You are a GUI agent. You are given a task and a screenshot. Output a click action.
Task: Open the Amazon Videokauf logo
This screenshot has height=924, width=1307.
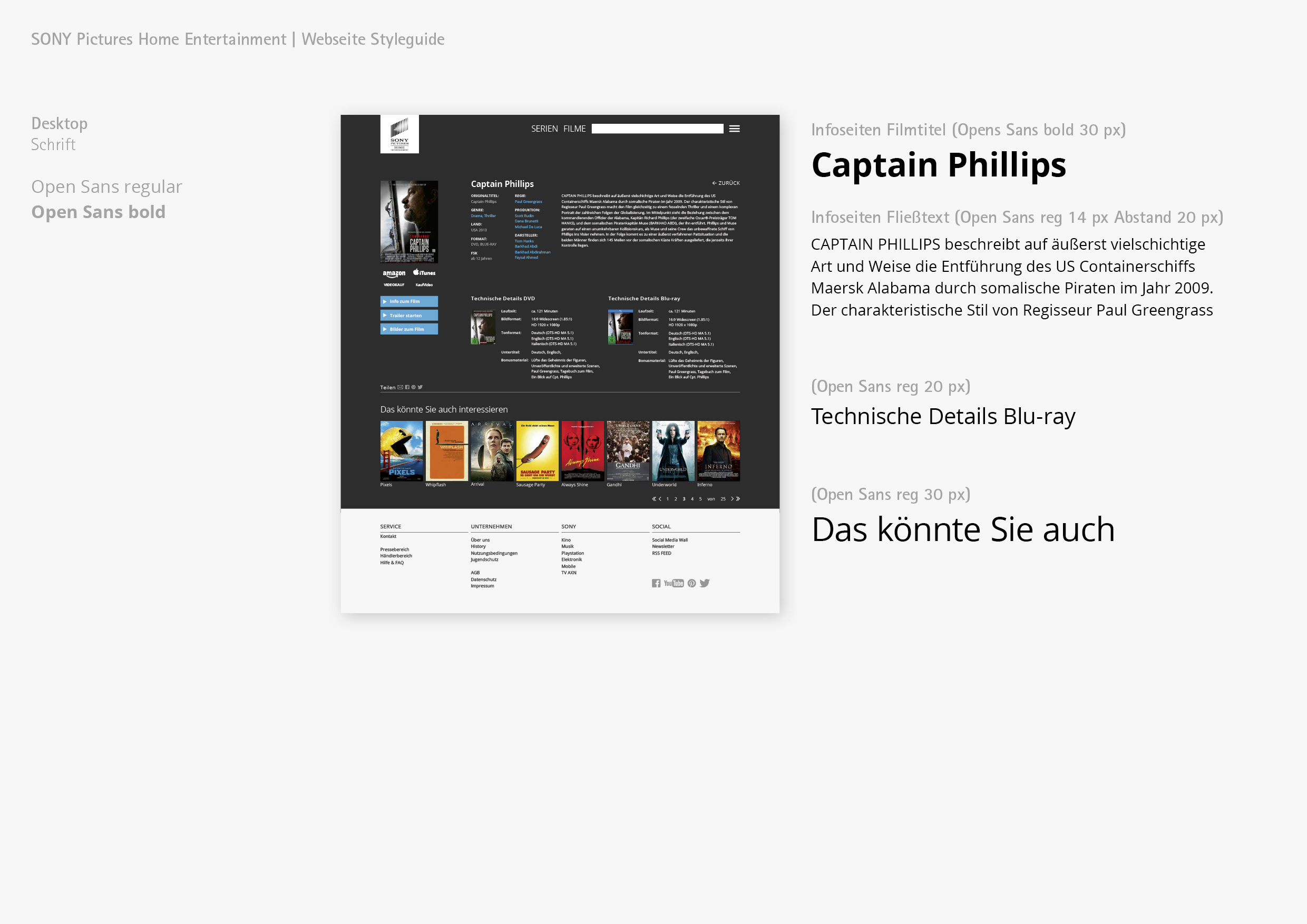(394, 278)
